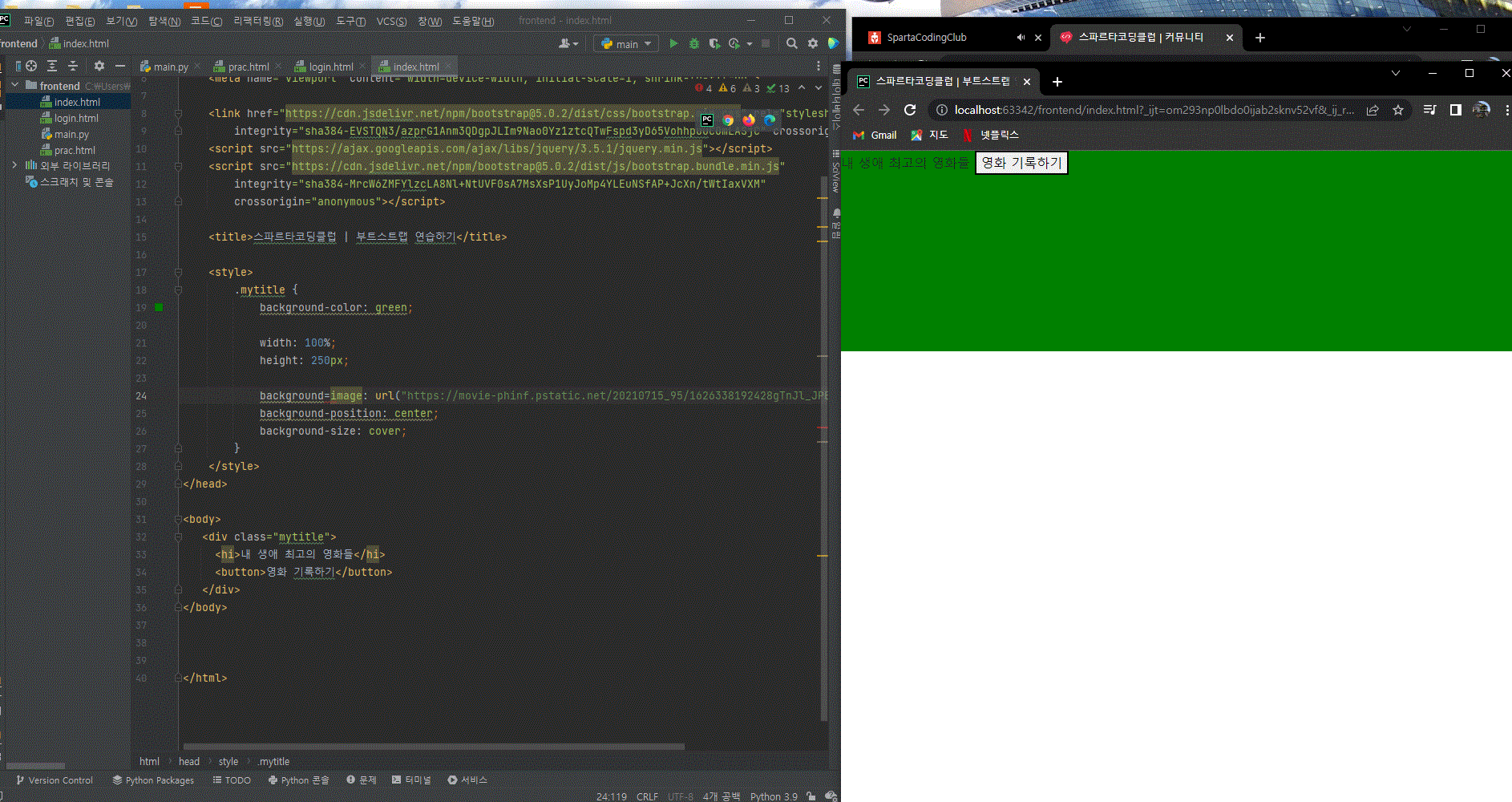
Task: Open the Python Packages tool window
Action: coord(153,780)
